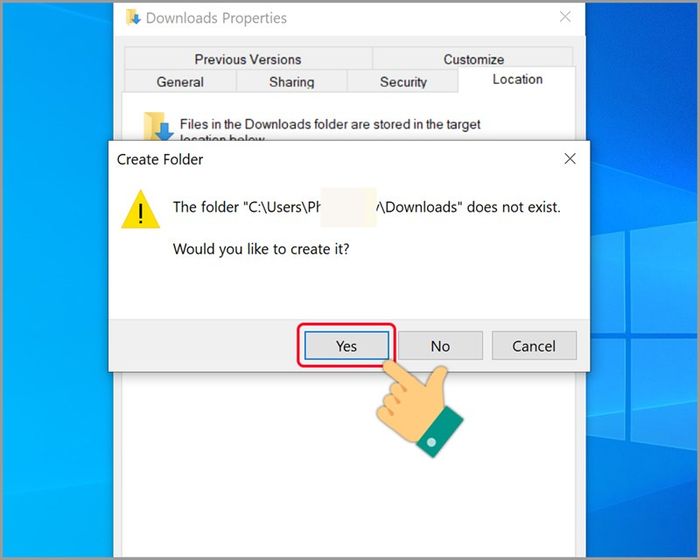Click the folder icon with blue arrow in Location tab
700x560 pixels.
158,126
